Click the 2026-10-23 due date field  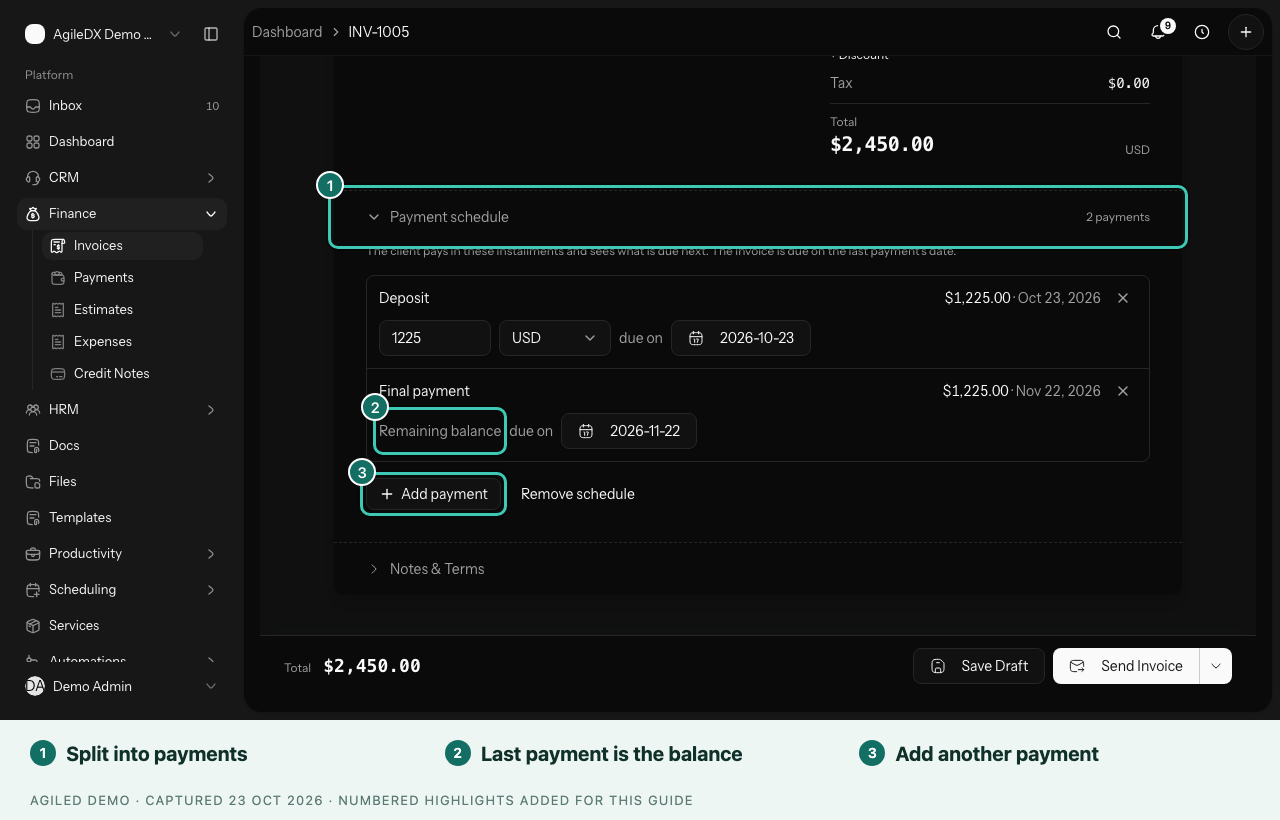(x=741, y=338)
